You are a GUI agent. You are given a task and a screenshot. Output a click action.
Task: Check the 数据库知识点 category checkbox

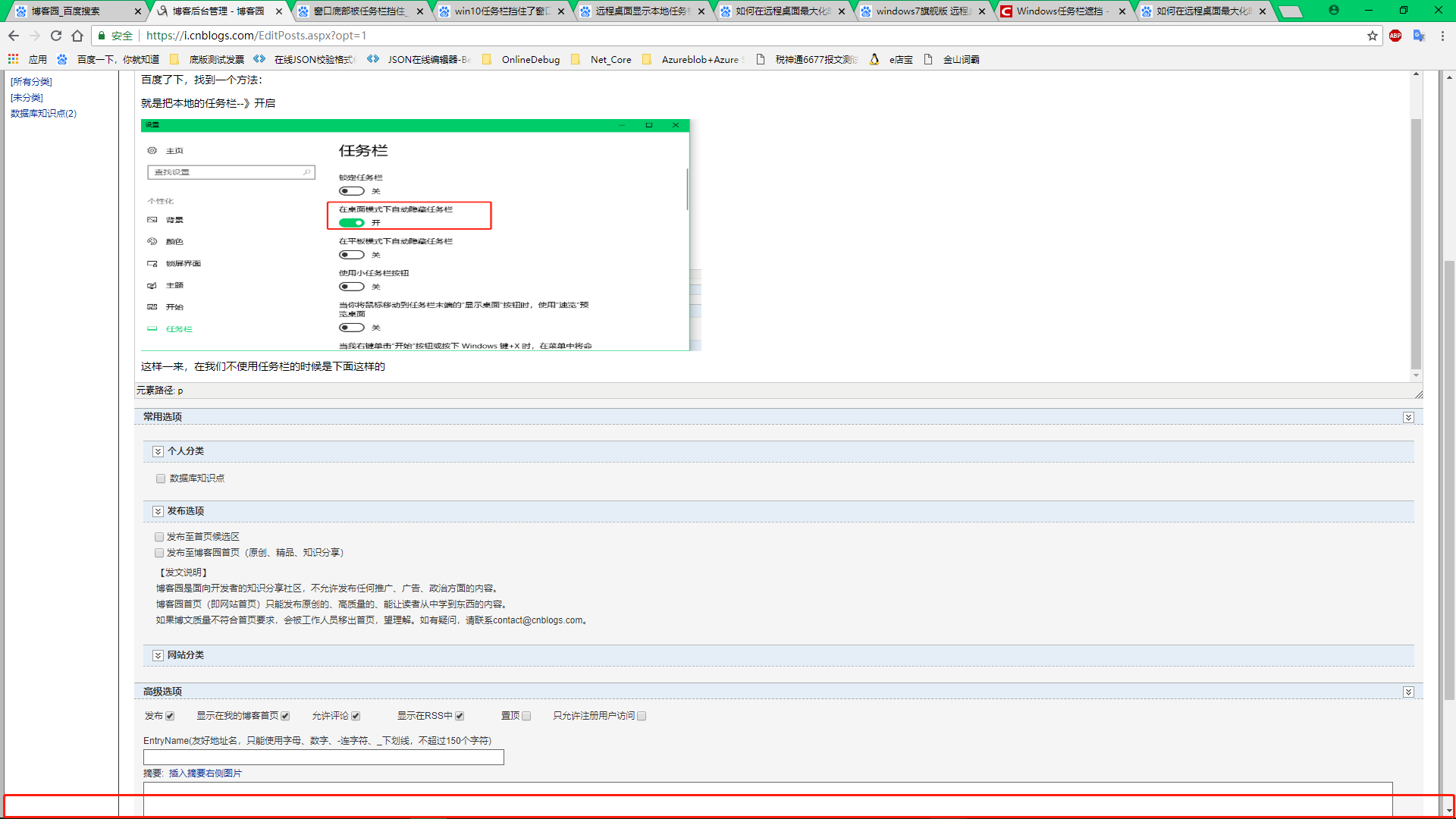tap(161, 479)
